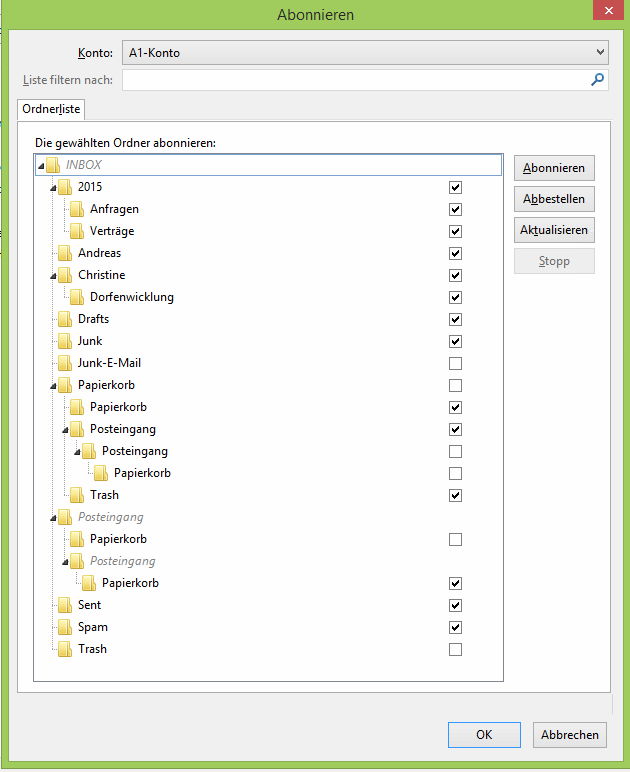630x772 pixels.
Task: Click the Spam folder icon
Action: (64, 627)
